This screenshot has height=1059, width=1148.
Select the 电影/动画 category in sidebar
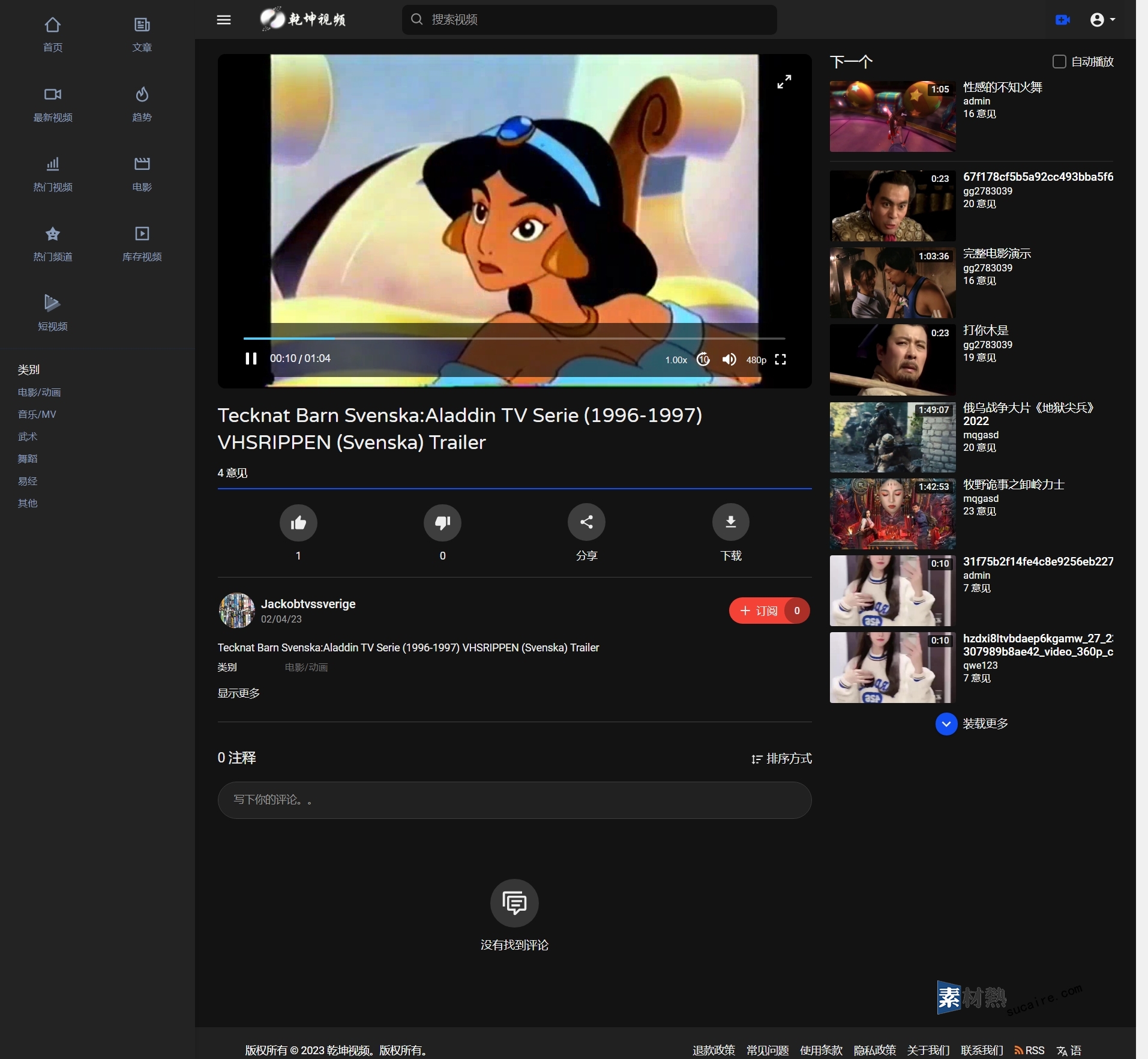click(40, 392)
